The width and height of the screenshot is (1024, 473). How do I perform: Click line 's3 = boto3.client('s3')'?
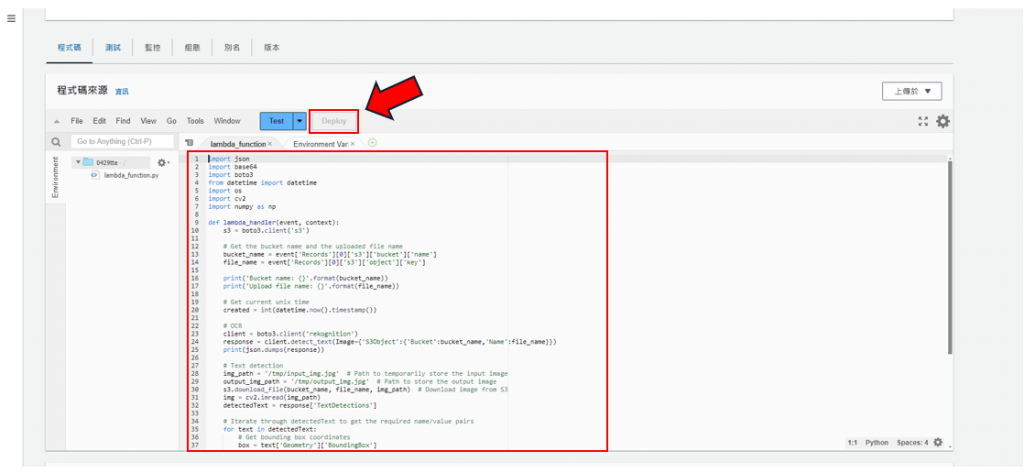click(x=266, y=231)
